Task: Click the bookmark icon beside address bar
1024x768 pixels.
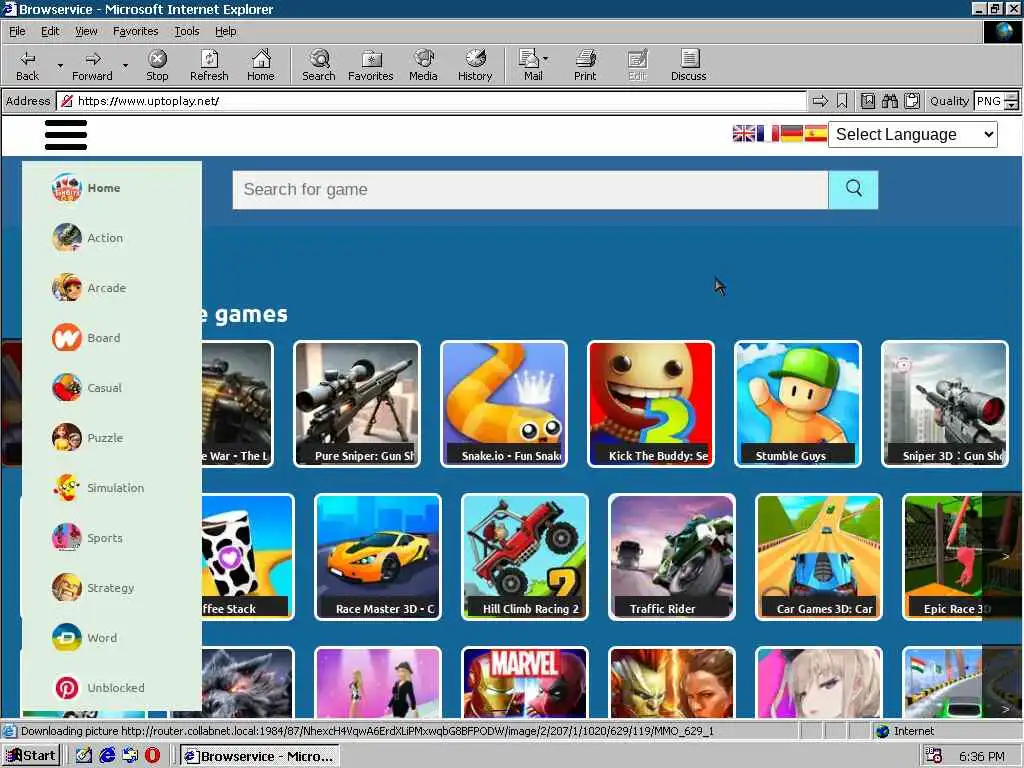Action: point(842,101)
